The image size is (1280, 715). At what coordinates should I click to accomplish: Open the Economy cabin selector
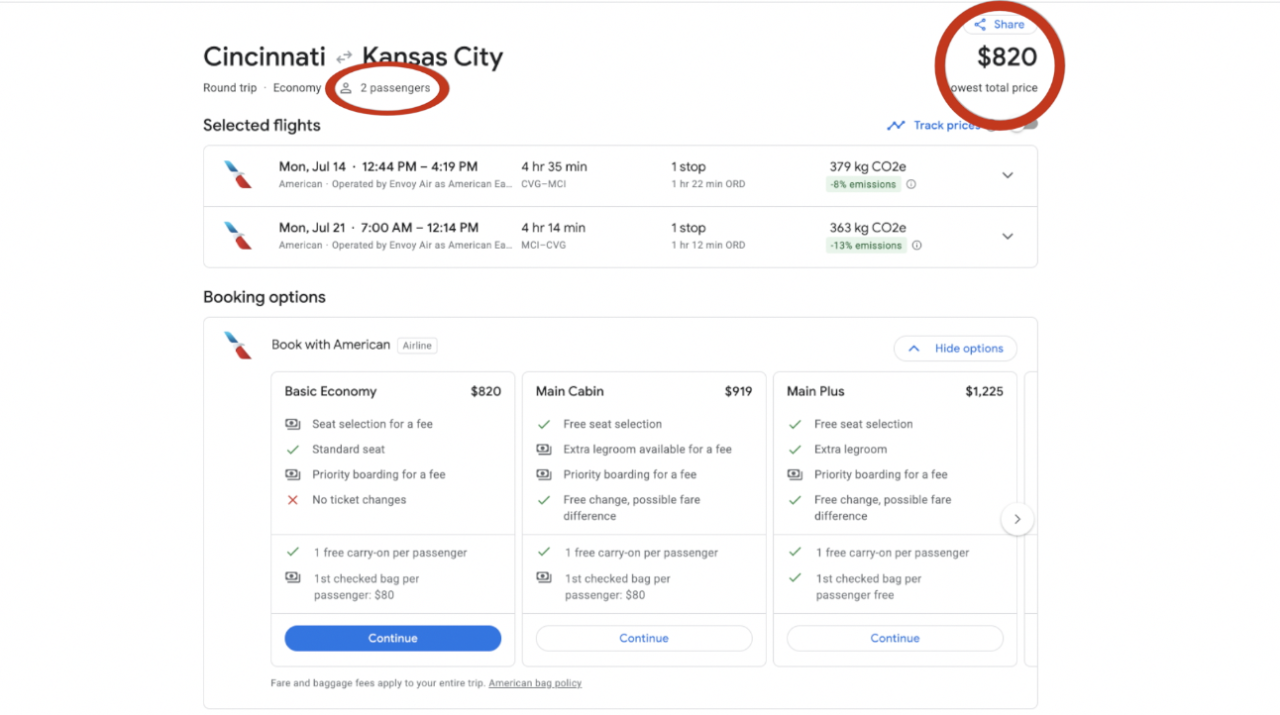click(x=296, y=88)
